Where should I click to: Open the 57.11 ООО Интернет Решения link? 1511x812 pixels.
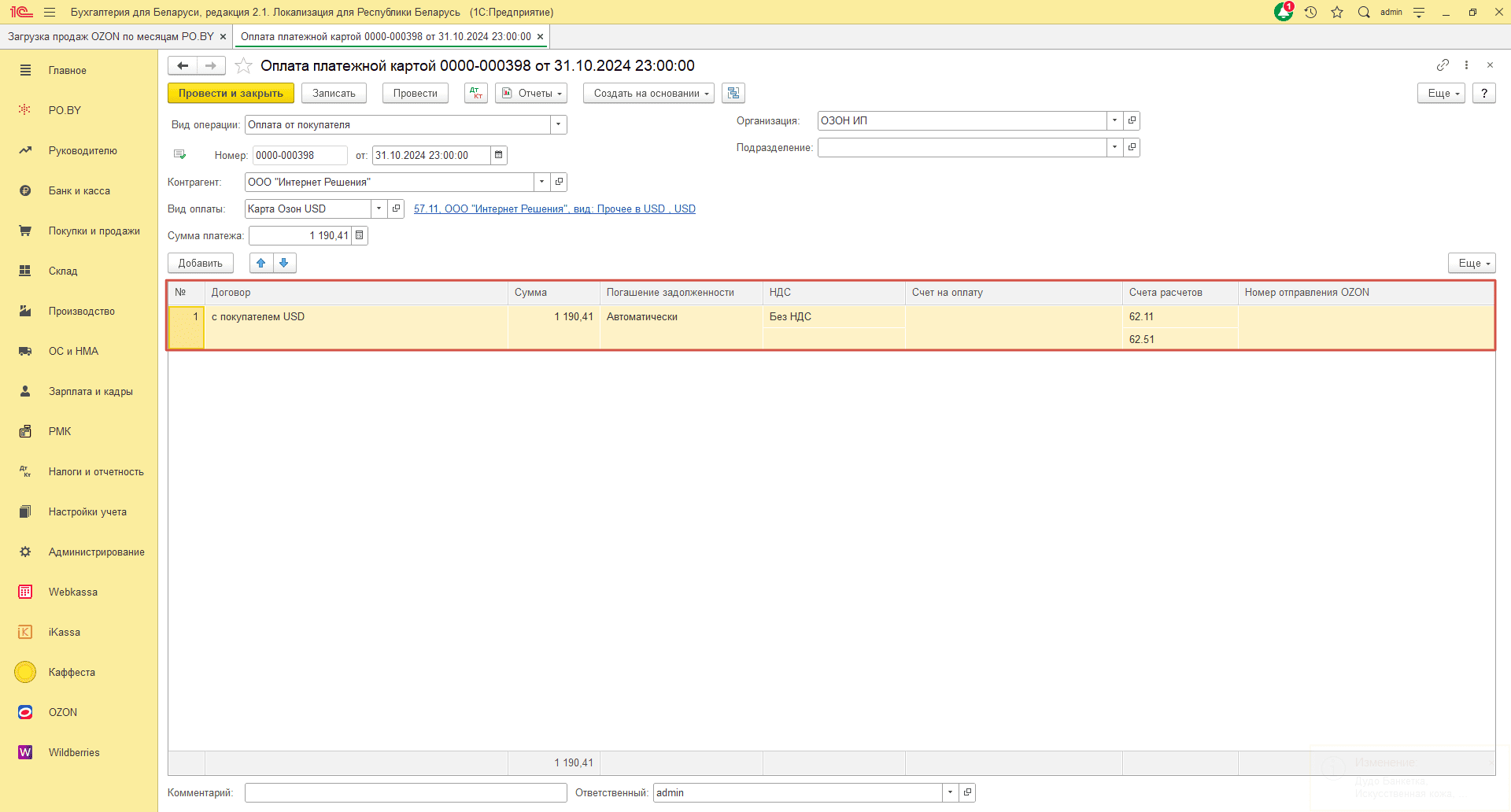click(555, 209)
